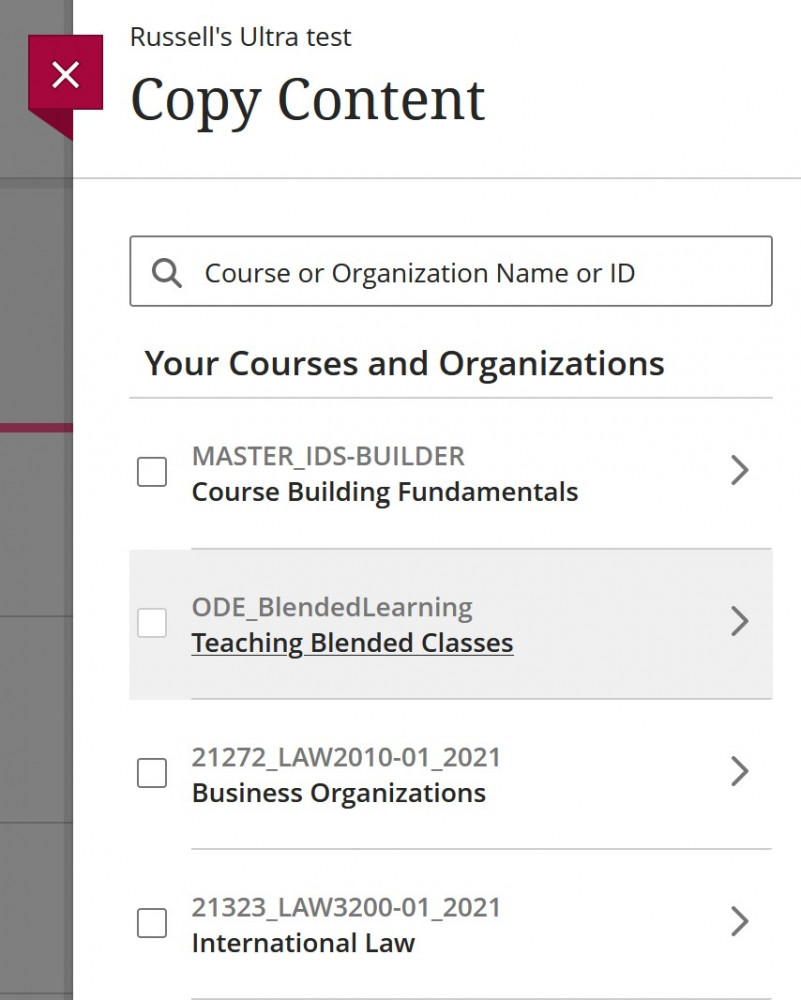The height and width of the screenshot is (1000, 801).
Task: Open the Teaching Blended Classes link
Action: tap(352, 642)
